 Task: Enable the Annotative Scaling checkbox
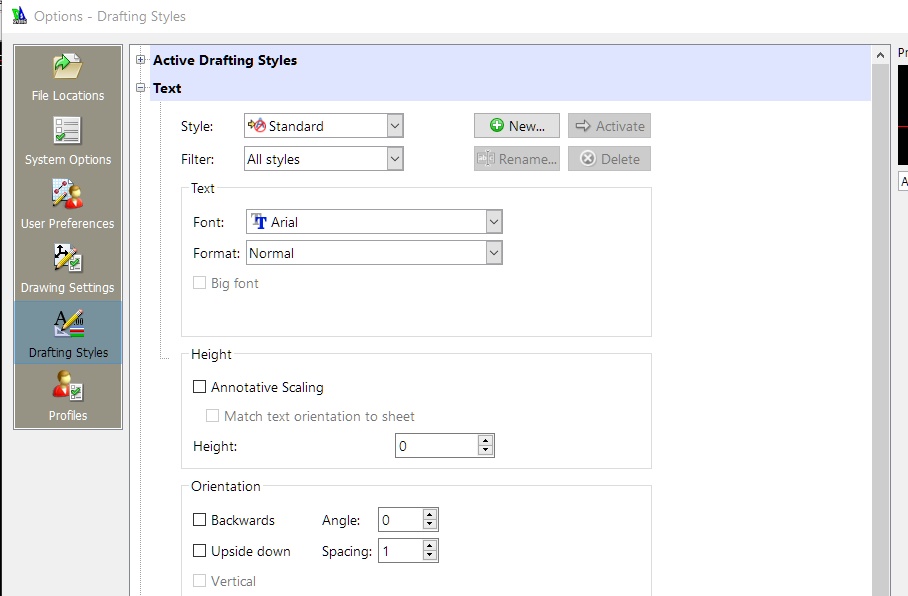coord(199,387)
